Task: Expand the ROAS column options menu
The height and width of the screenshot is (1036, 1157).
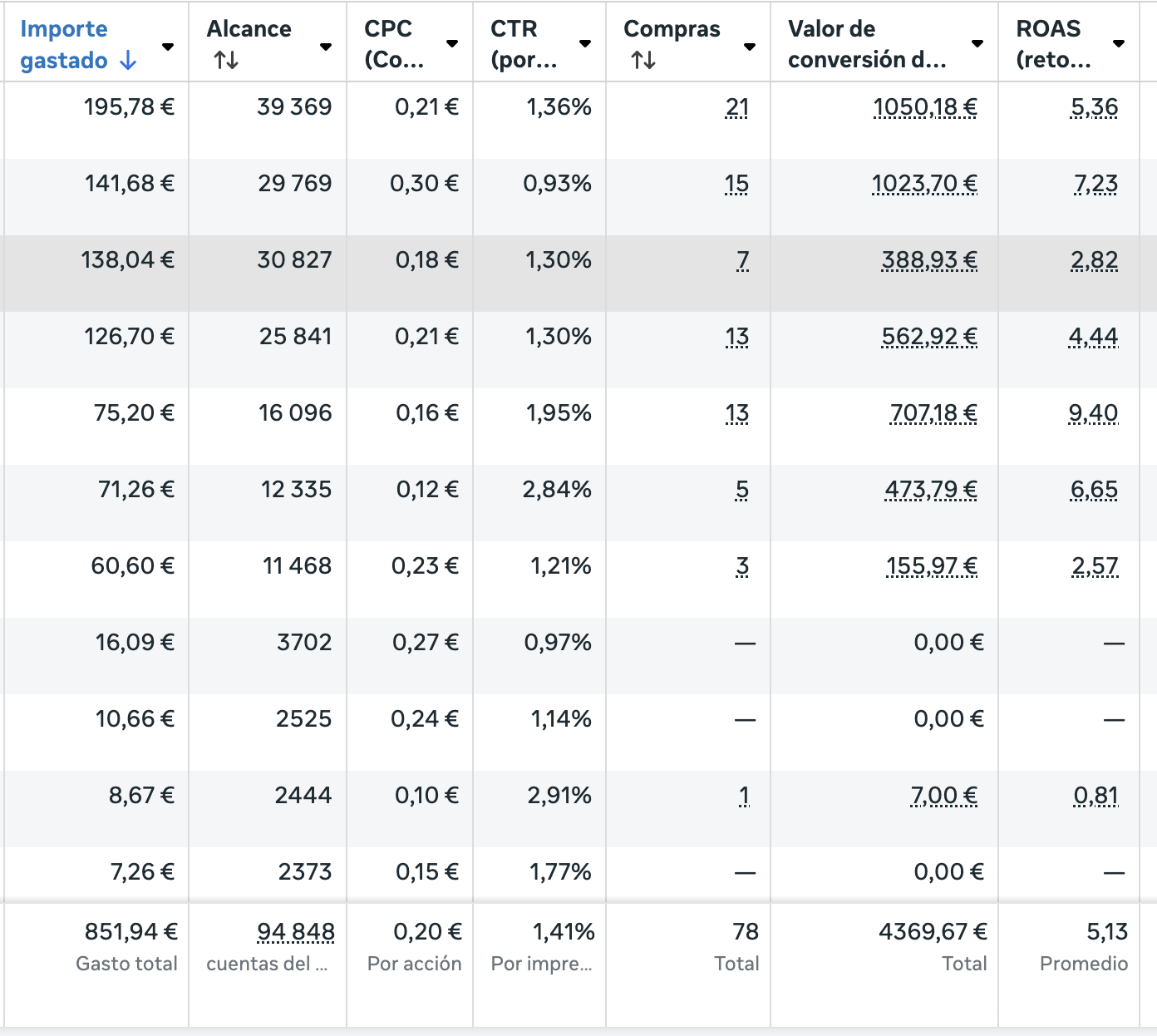Action: (x=1119, y=43)
